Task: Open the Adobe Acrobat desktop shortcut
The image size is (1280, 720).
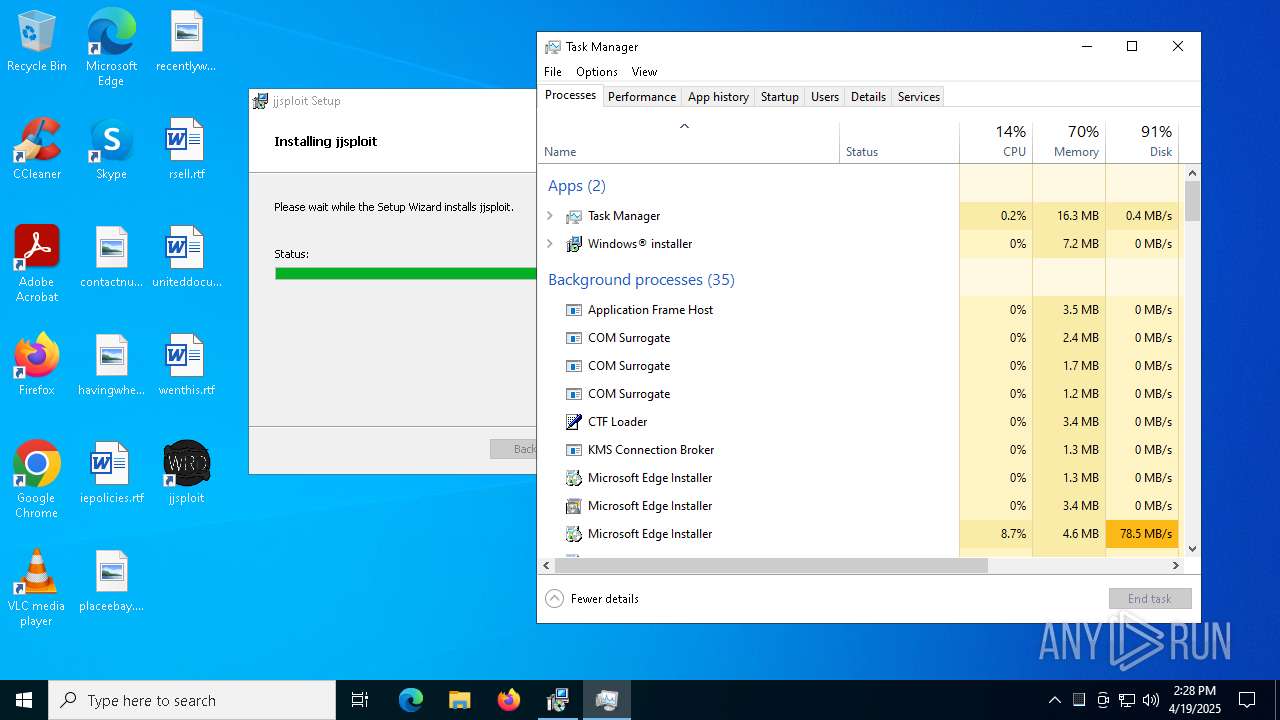Action: click(x=37, y=264)
